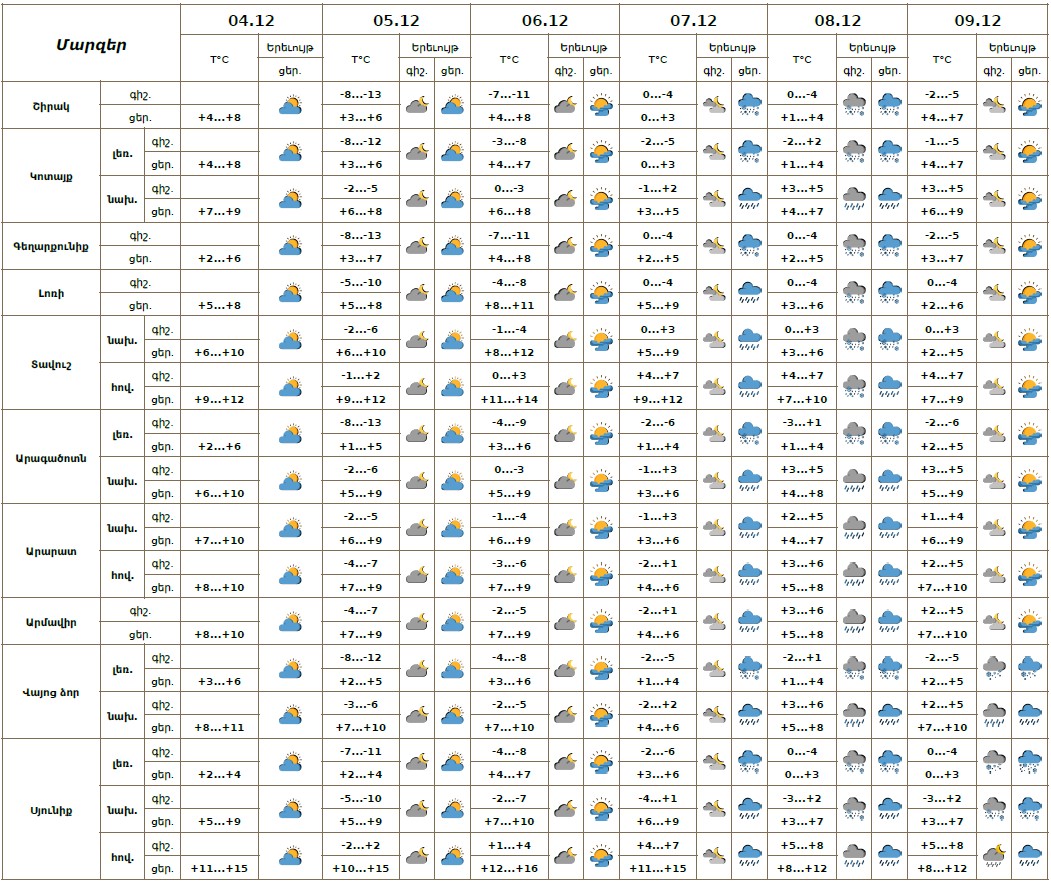The image size is (1051, 882).
Task: Select the 09.12 date column header
Action: point(977,20)
